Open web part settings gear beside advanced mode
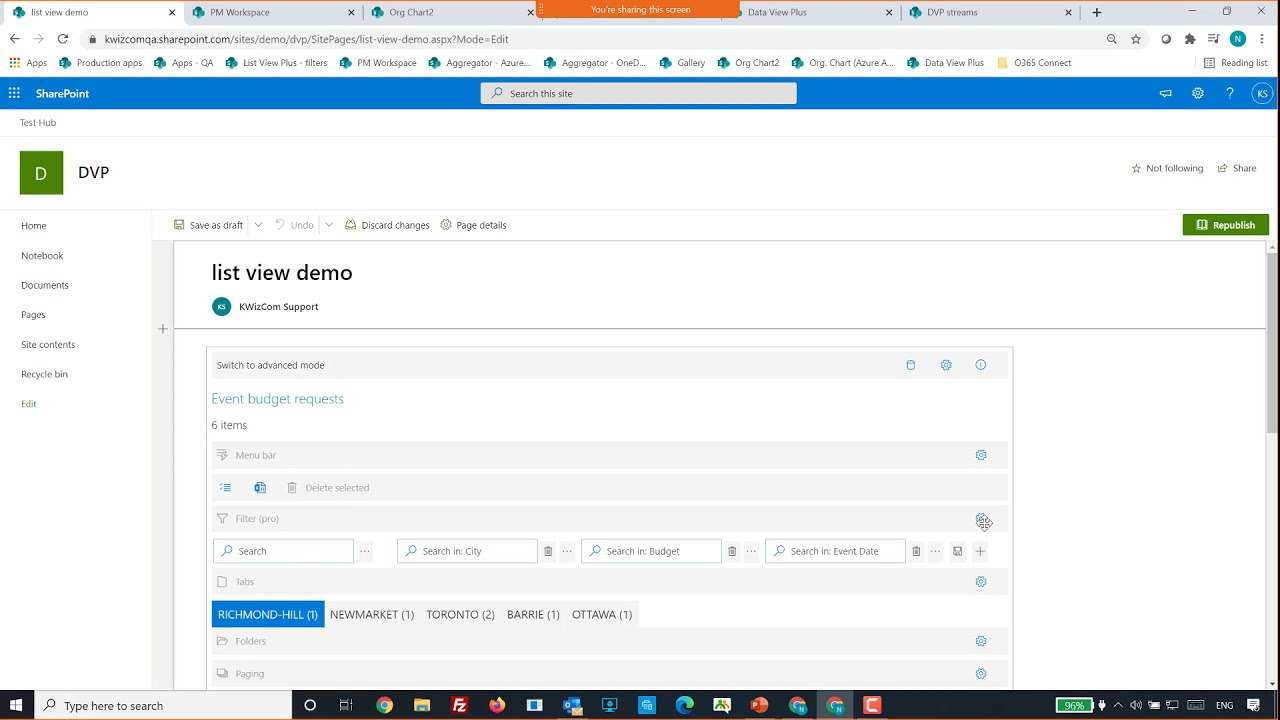Viewport: 1280px width, 720px height. (x=946, y=365)
